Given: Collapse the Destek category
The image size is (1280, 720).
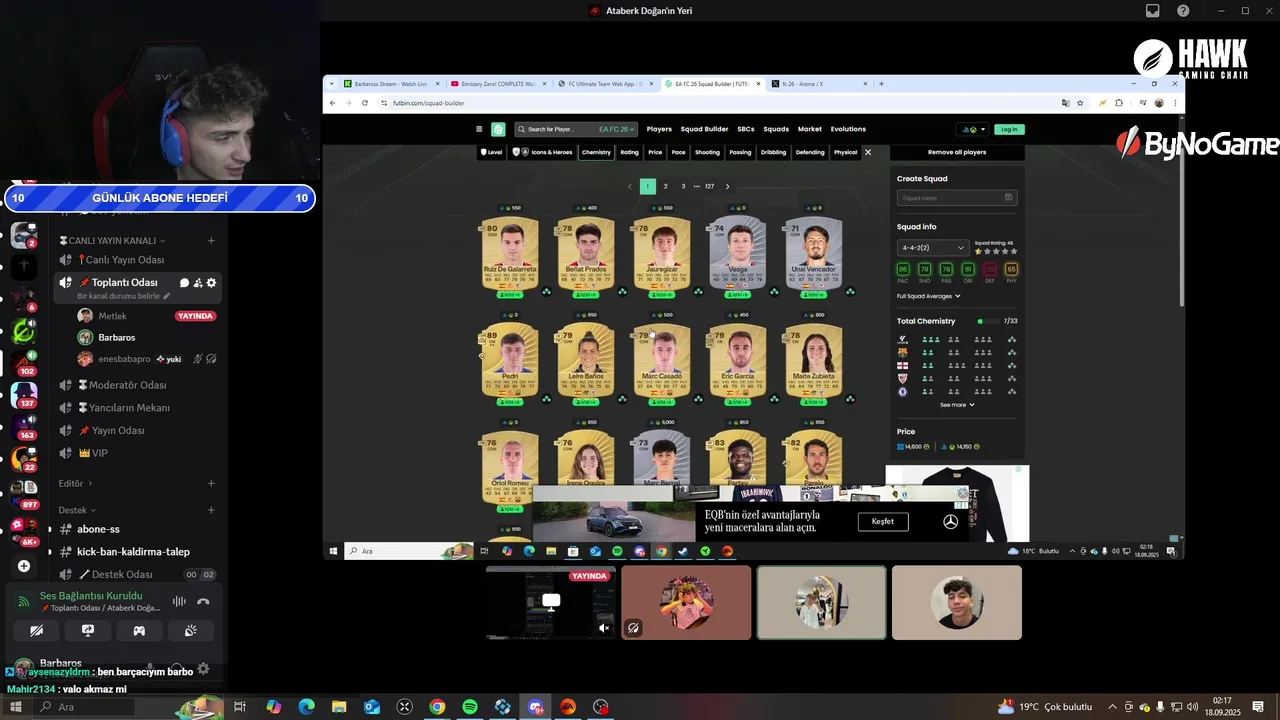Looking at the screenshot, I should tap(77, 510).
